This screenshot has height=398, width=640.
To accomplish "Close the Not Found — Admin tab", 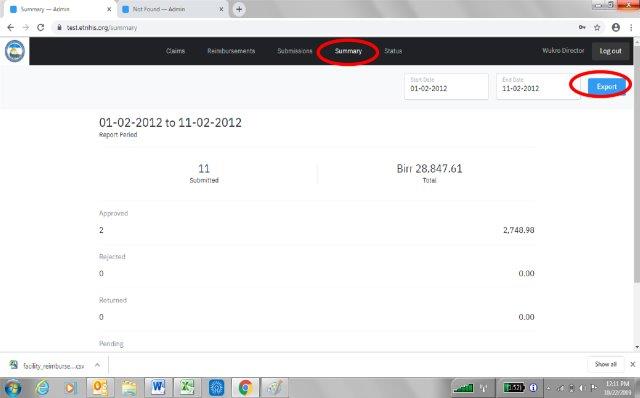I will tap(221, 9).
